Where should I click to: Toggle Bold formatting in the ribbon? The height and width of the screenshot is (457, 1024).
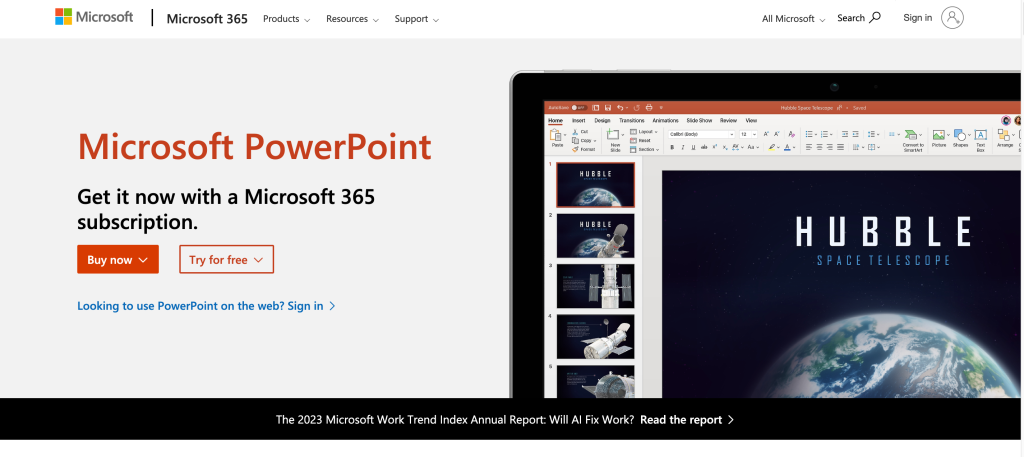[x=672, y=147]
